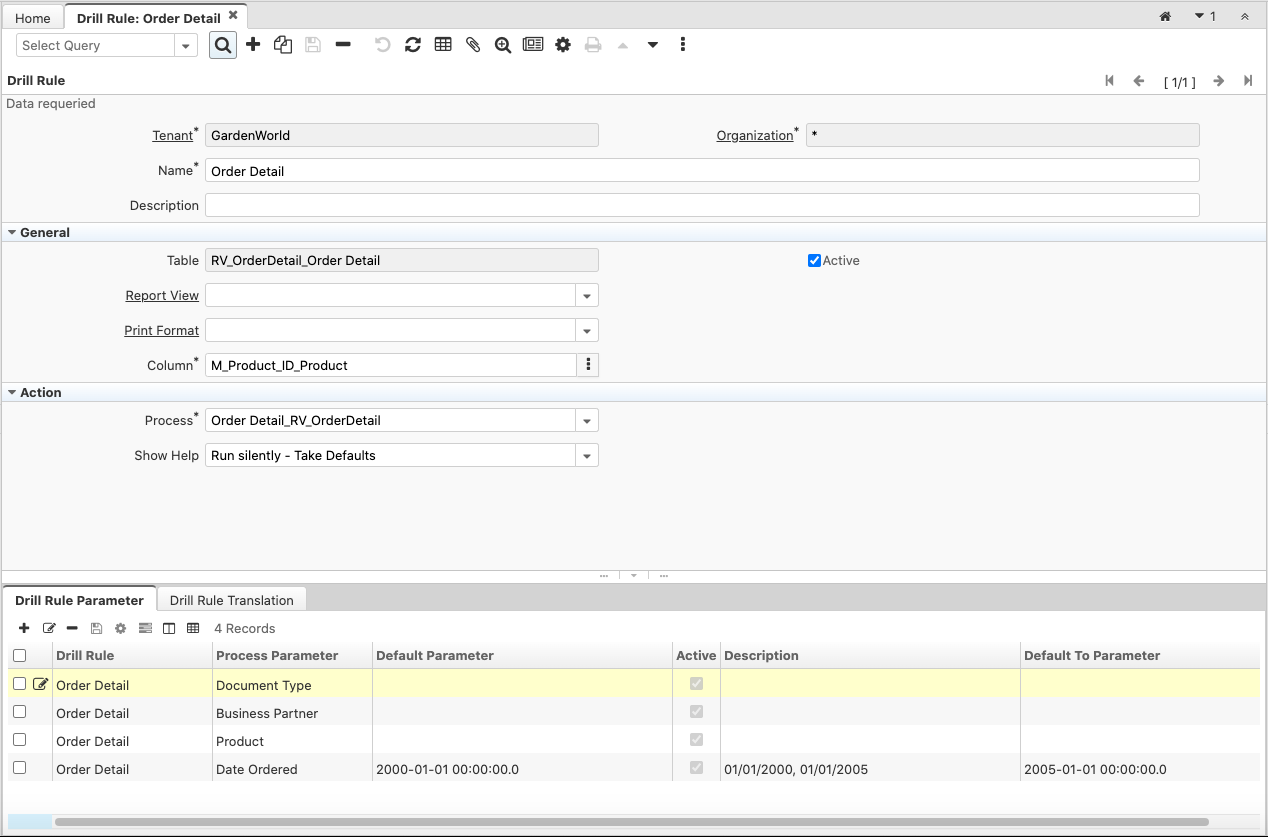1268x837 pixels.
Task: Open the Report View dropdown
Action: (x=587, y=296)
